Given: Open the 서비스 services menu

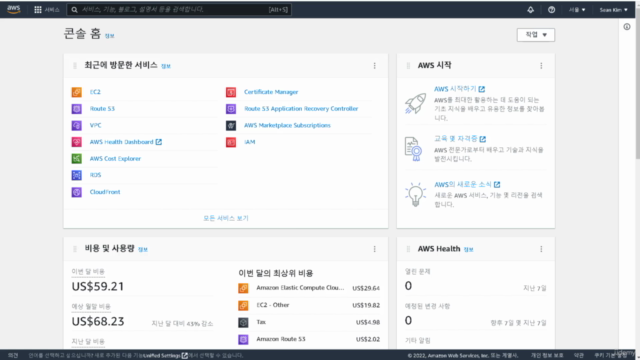Looking at the screenshot, I should point(47,9).
